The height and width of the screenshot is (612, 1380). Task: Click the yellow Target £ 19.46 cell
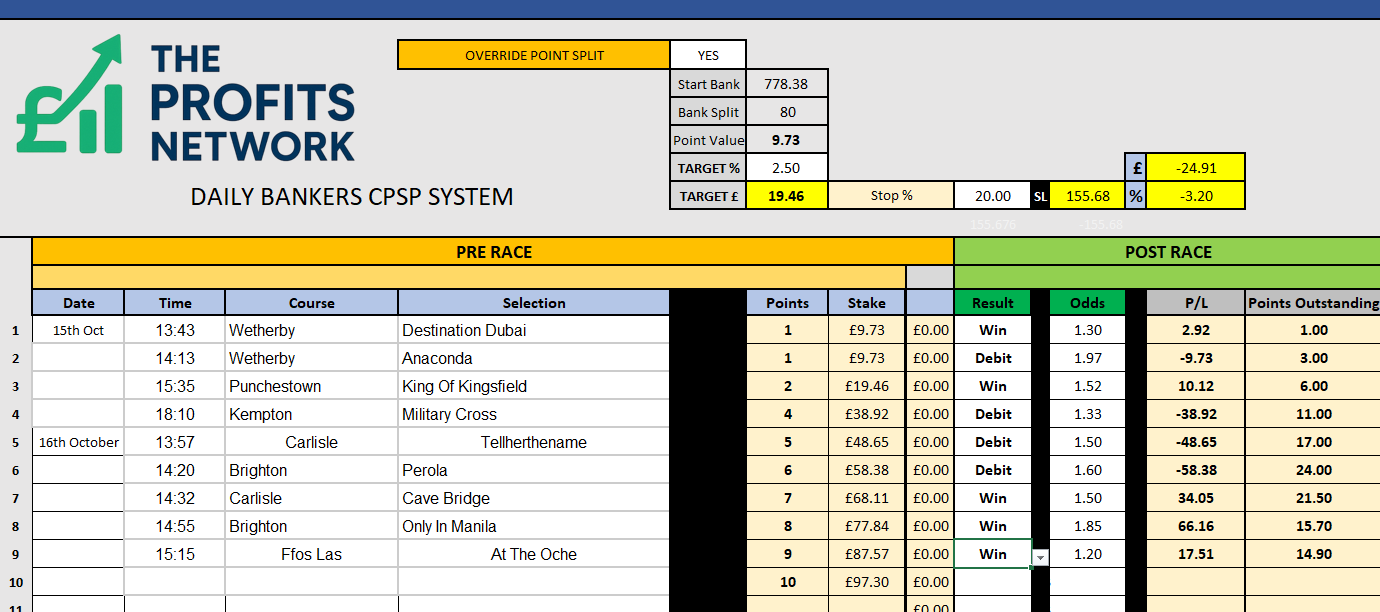pos(787,196)
